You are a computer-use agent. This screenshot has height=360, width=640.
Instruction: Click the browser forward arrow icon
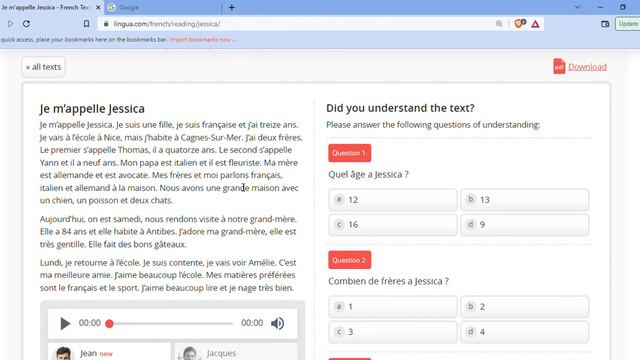pos(10,24)
